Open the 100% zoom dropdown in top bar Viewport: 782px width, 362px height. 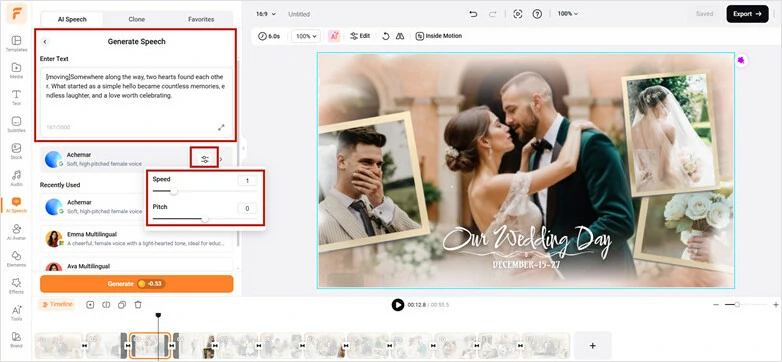pos(568,14)
